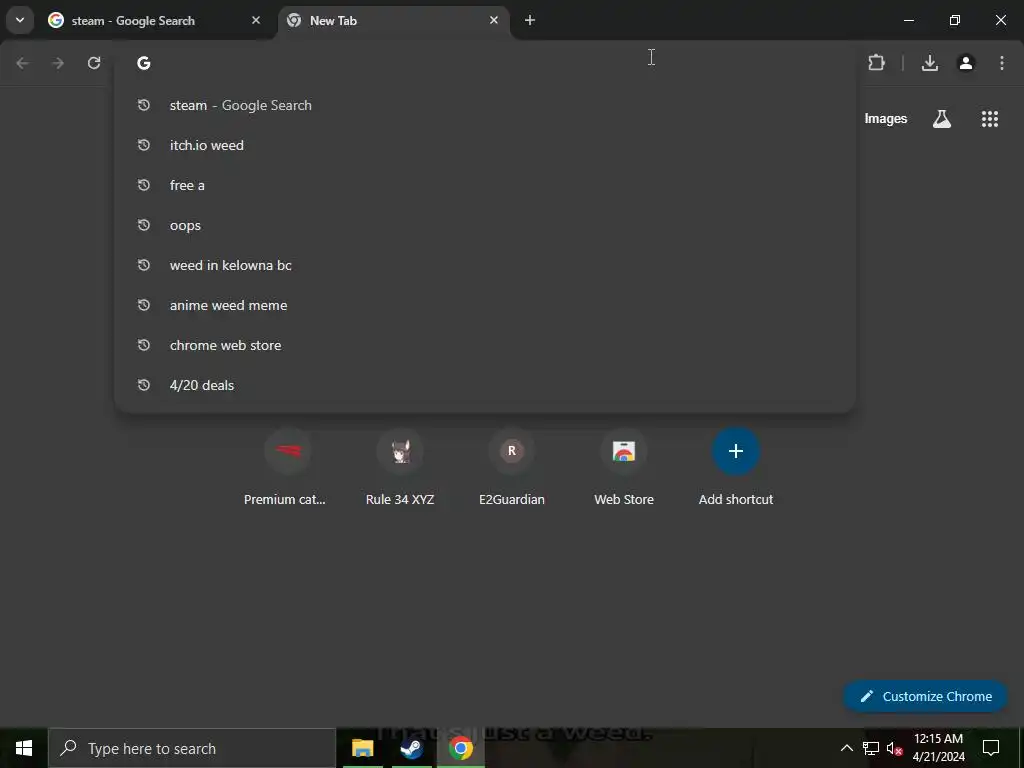Open the clock showing 12:15 AM
Image resolution: width=1024 pixels, height=768 pixels.
938,748
